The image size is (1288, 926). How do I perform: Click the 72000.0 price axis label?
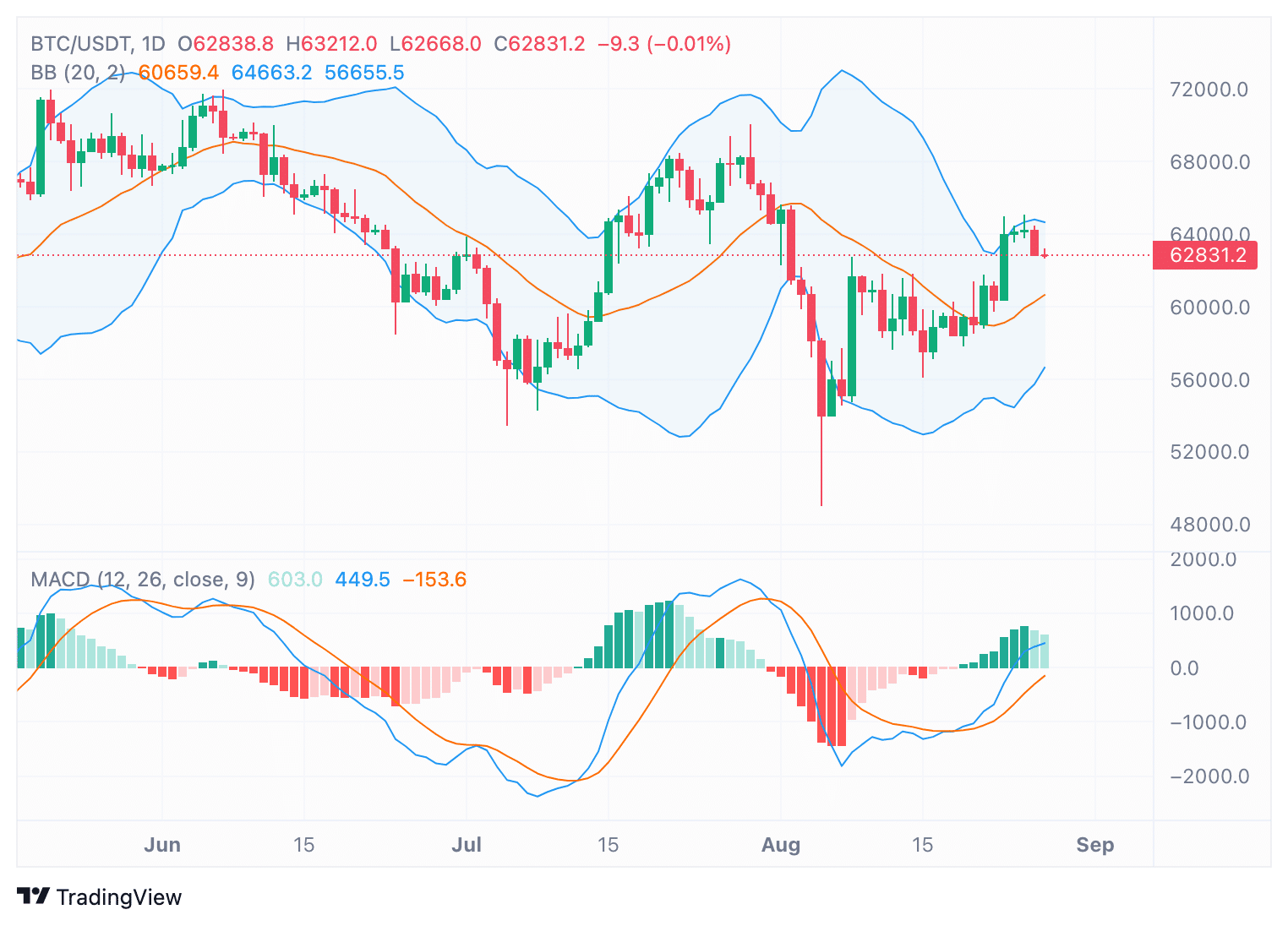(1209, 90)
